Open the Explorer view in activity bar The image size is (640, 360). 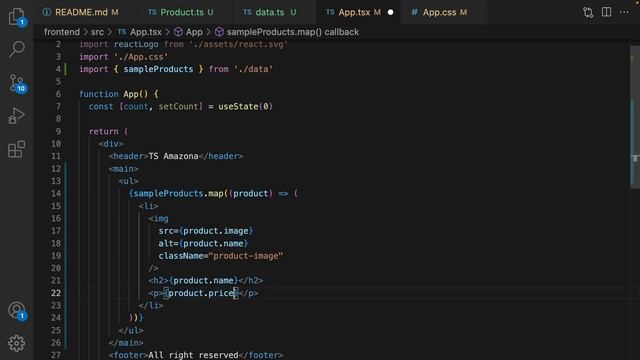[16, 17]
